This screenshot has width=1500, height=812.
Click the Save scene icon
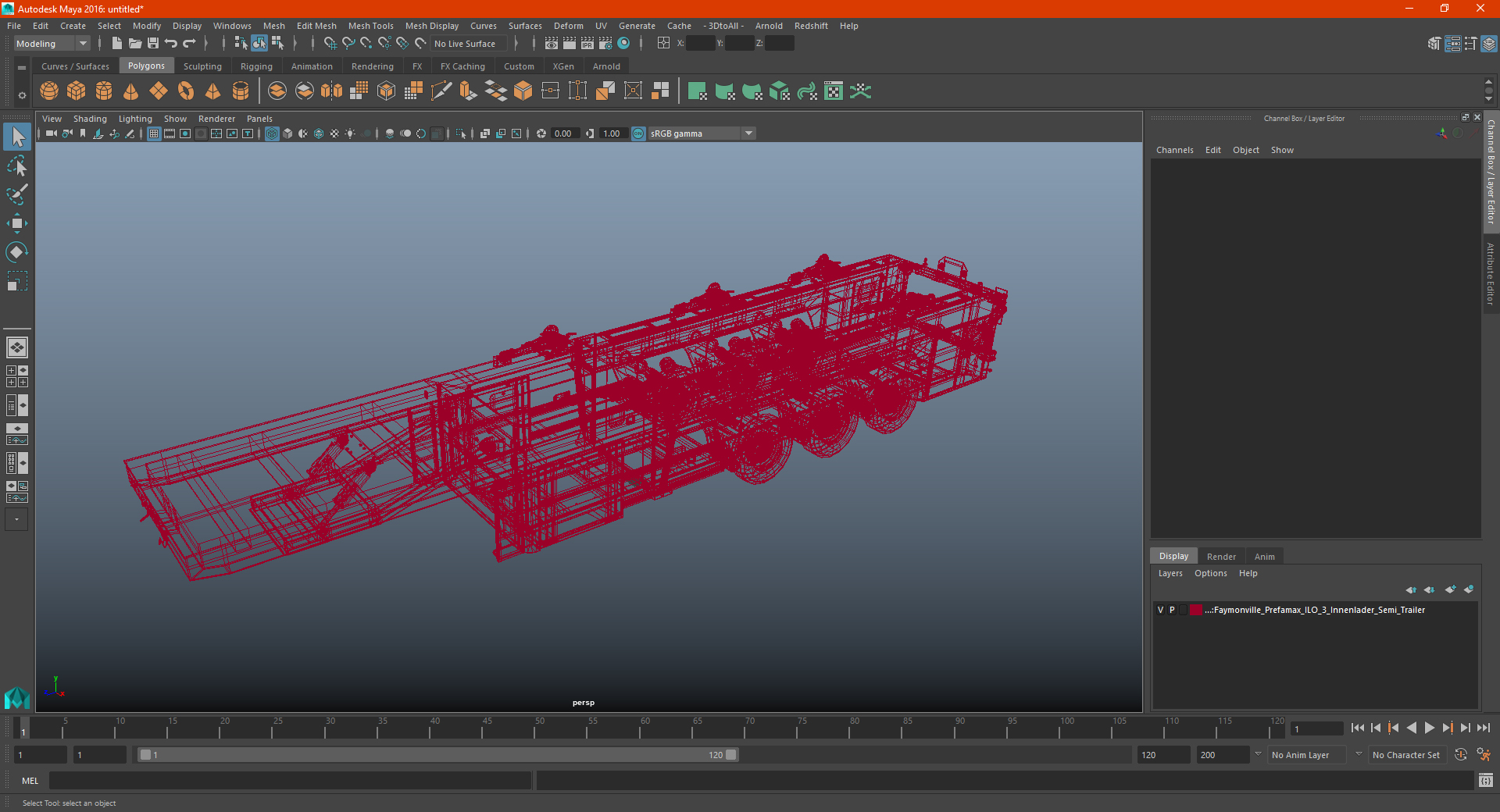click(153, 44)
